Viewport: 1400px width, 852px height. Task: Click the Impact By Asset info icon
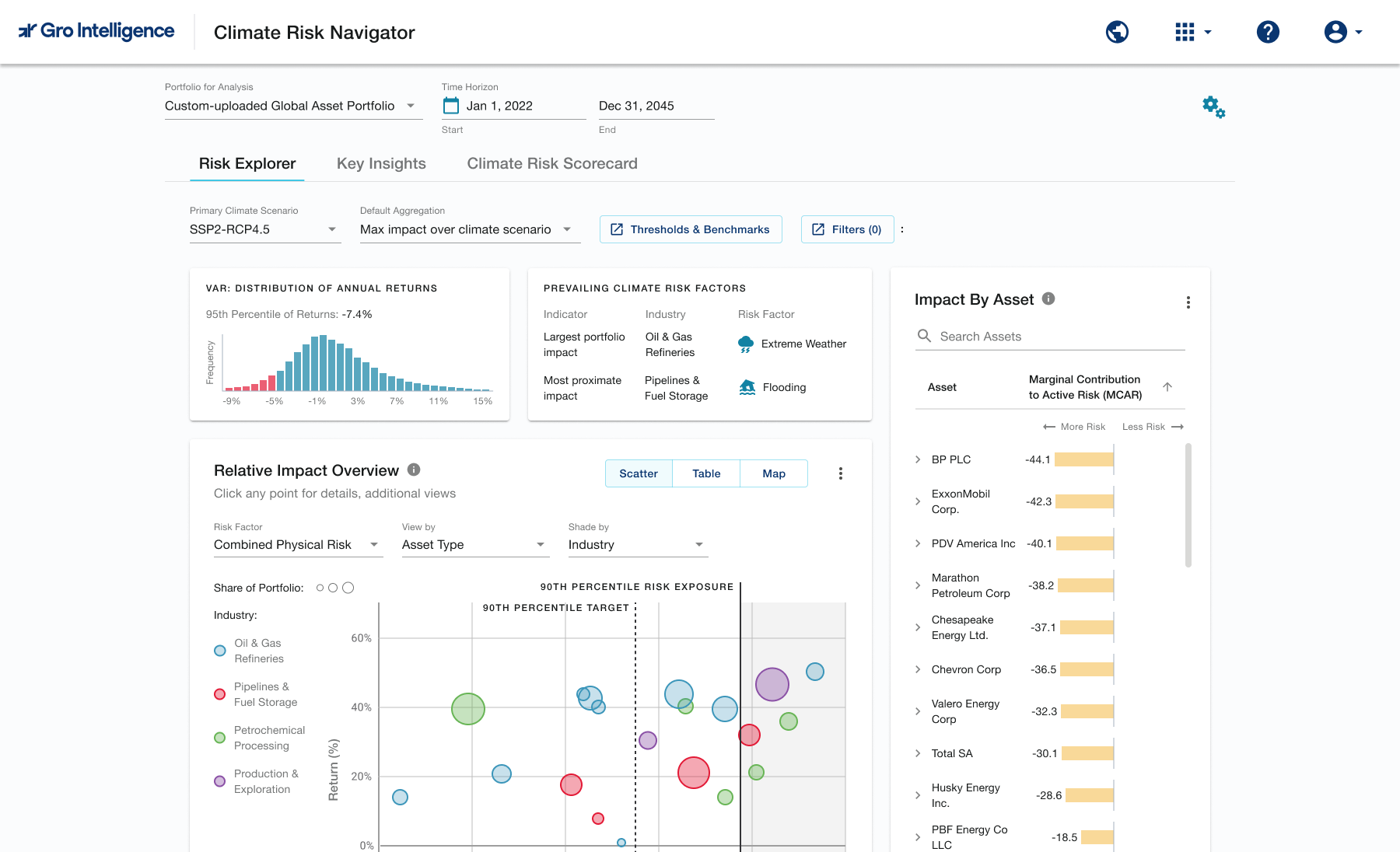coord(1048,299)
